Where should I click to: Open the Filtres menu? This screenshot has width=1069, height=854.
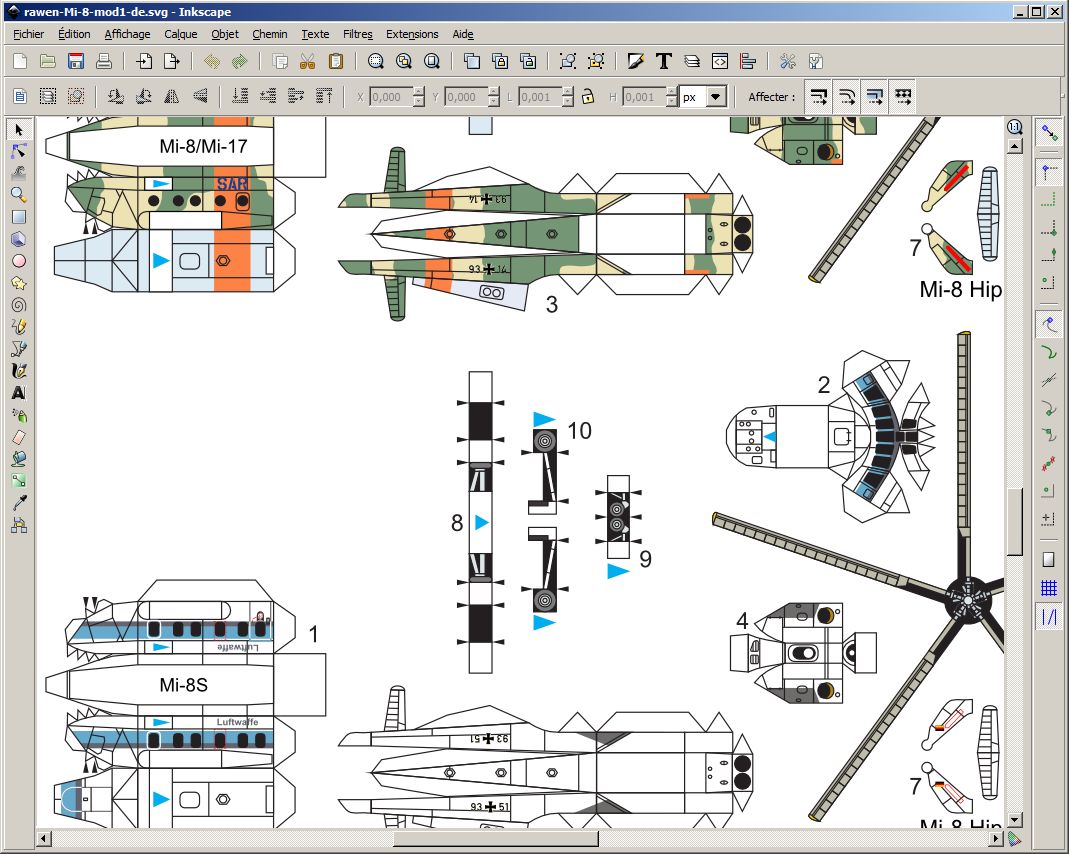click(x=357, y=34)
